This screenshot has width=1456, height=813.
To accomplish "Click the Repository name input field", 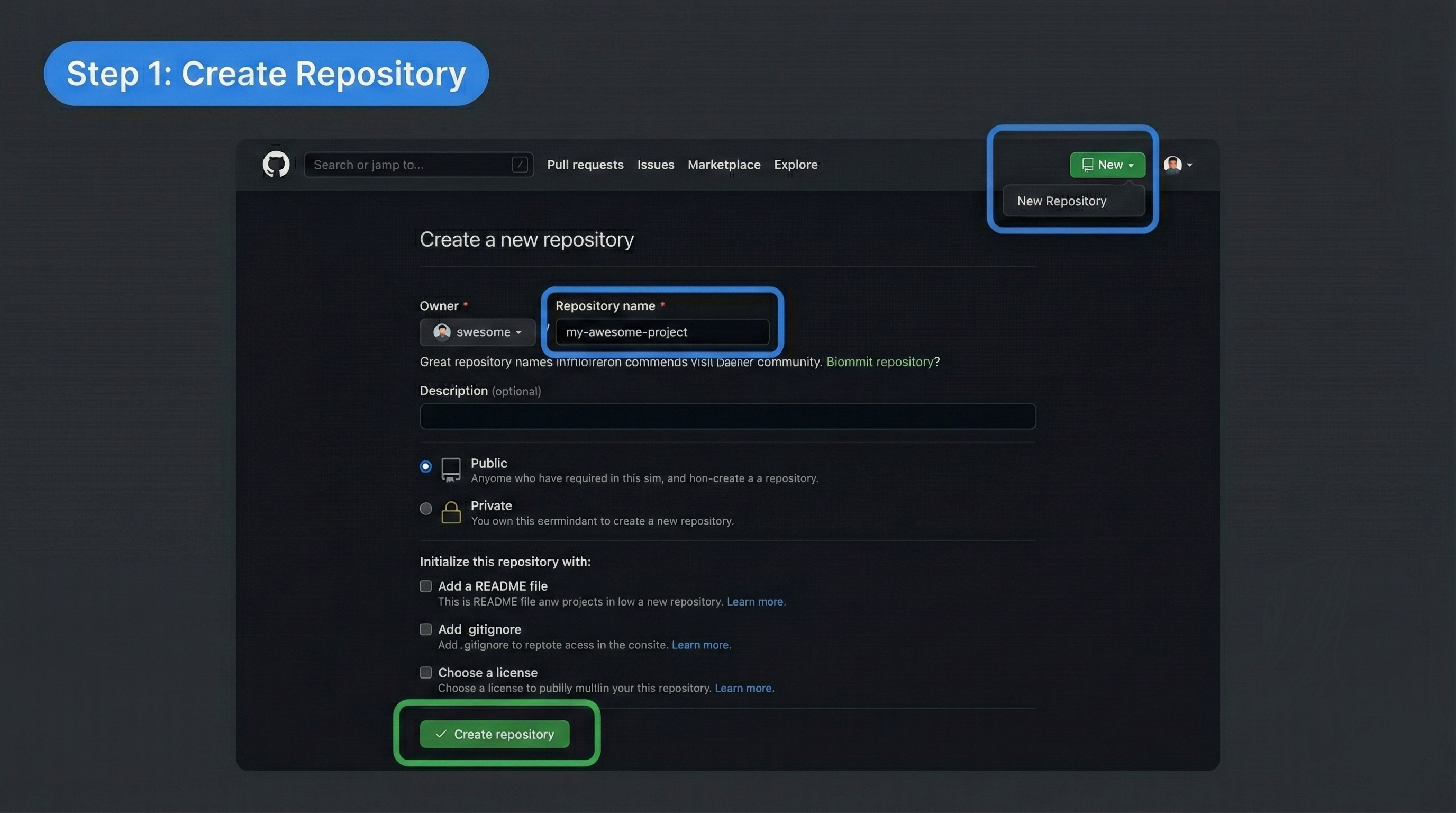I will point(662,332).
